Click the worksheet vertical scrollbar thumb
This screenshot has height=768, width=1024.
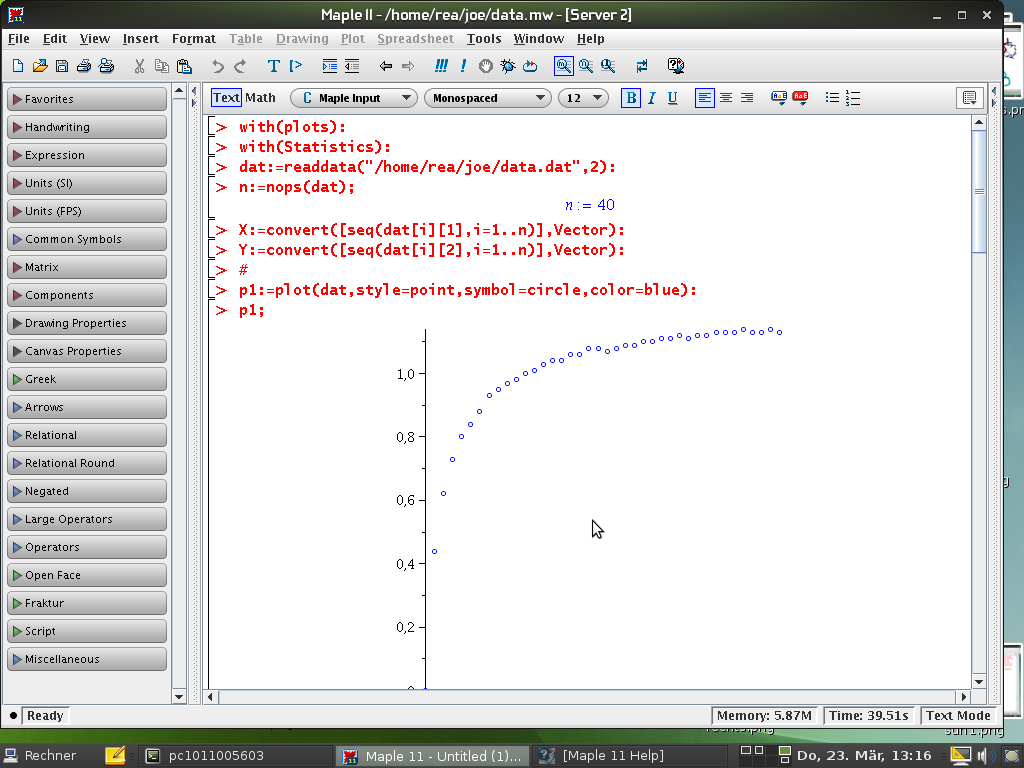click(x=978, y=191)
